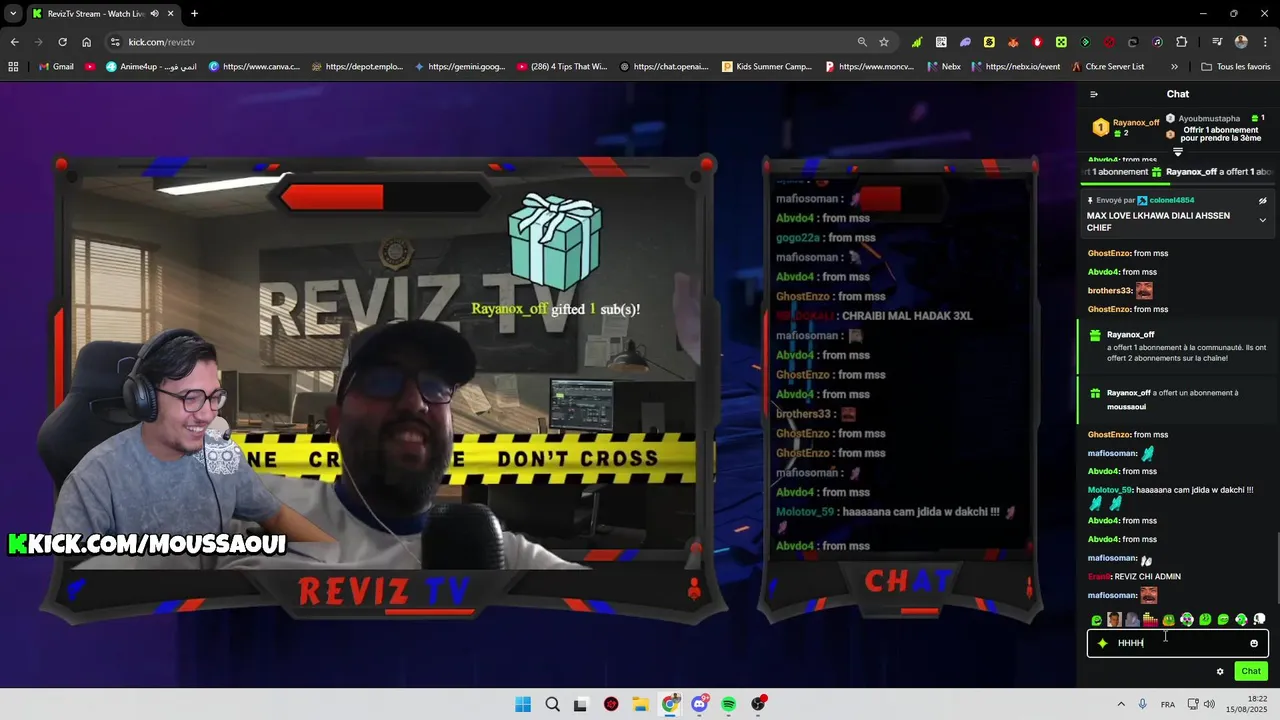Switch FRA keyboard language in the tray
Image resolution: width=1280 pixels, height=720 pixels.
point(1168,705)
